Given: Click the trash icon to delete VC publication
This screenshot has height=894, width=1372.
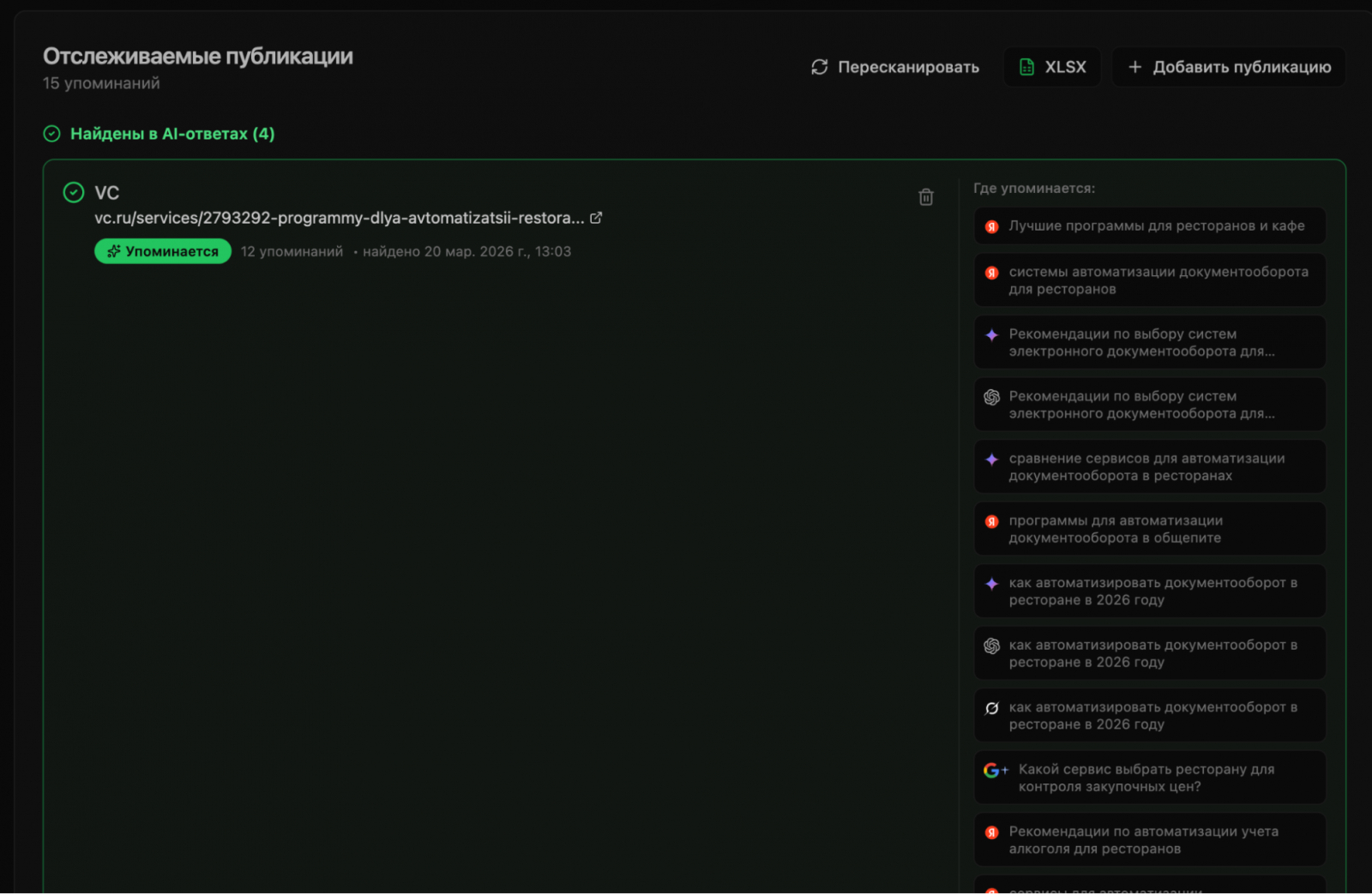Looking at the screenshot, I should [x=926, y=197].
